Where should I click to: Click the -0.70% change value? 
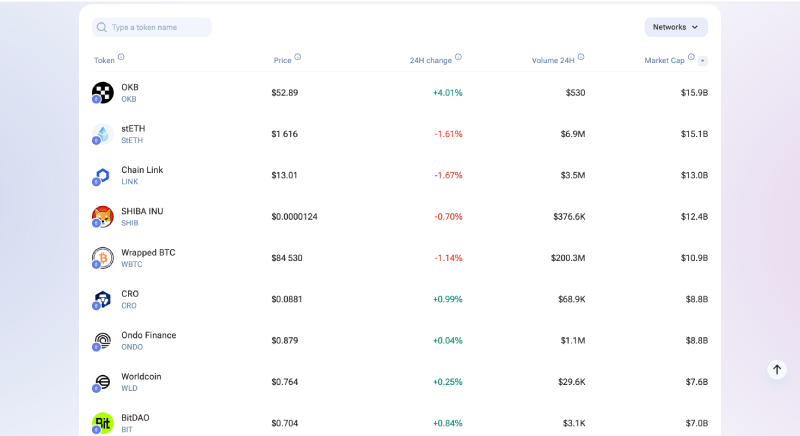448,217
